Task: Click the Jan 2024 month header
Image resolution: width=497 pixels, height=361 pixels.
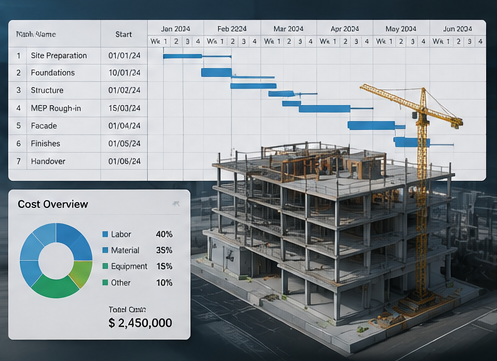Action: [175, 29]
